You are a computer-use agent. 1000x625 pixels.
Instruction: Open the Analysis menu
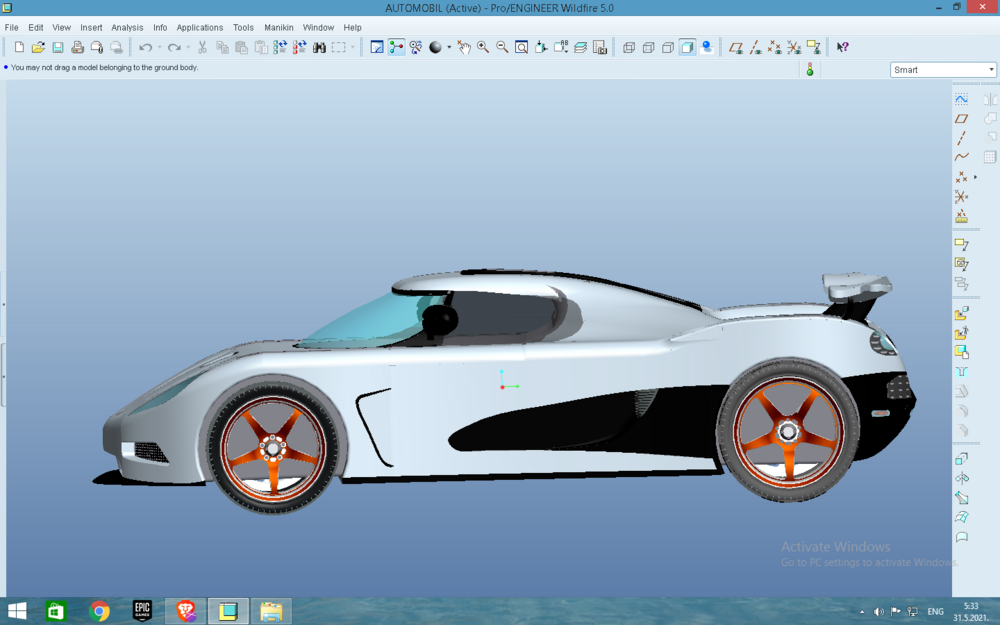click(x=127, y=27)
